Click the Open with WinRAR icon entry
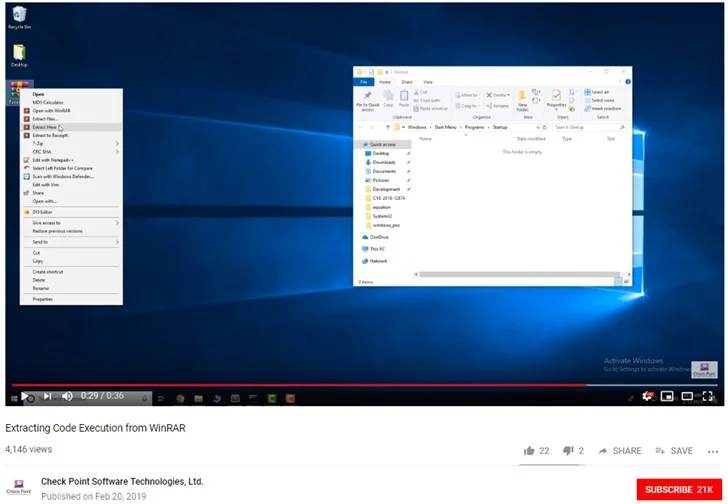Image resolution: width=728 pixels, height=504 pixels. (27, 110)
